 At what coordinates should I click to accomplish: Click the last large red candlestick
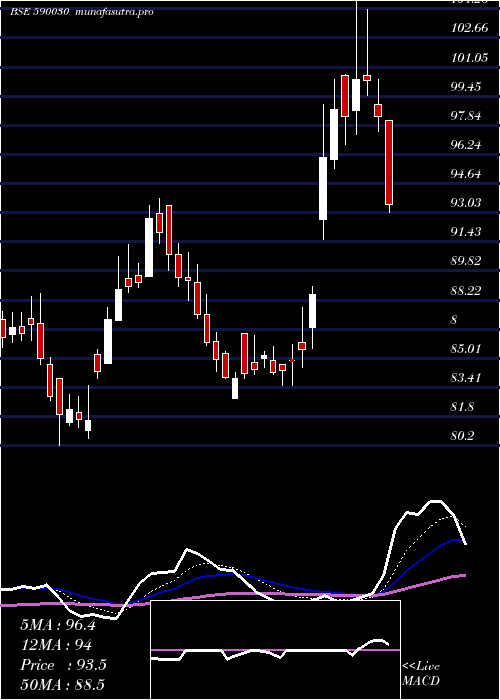[x=389, y=162]
